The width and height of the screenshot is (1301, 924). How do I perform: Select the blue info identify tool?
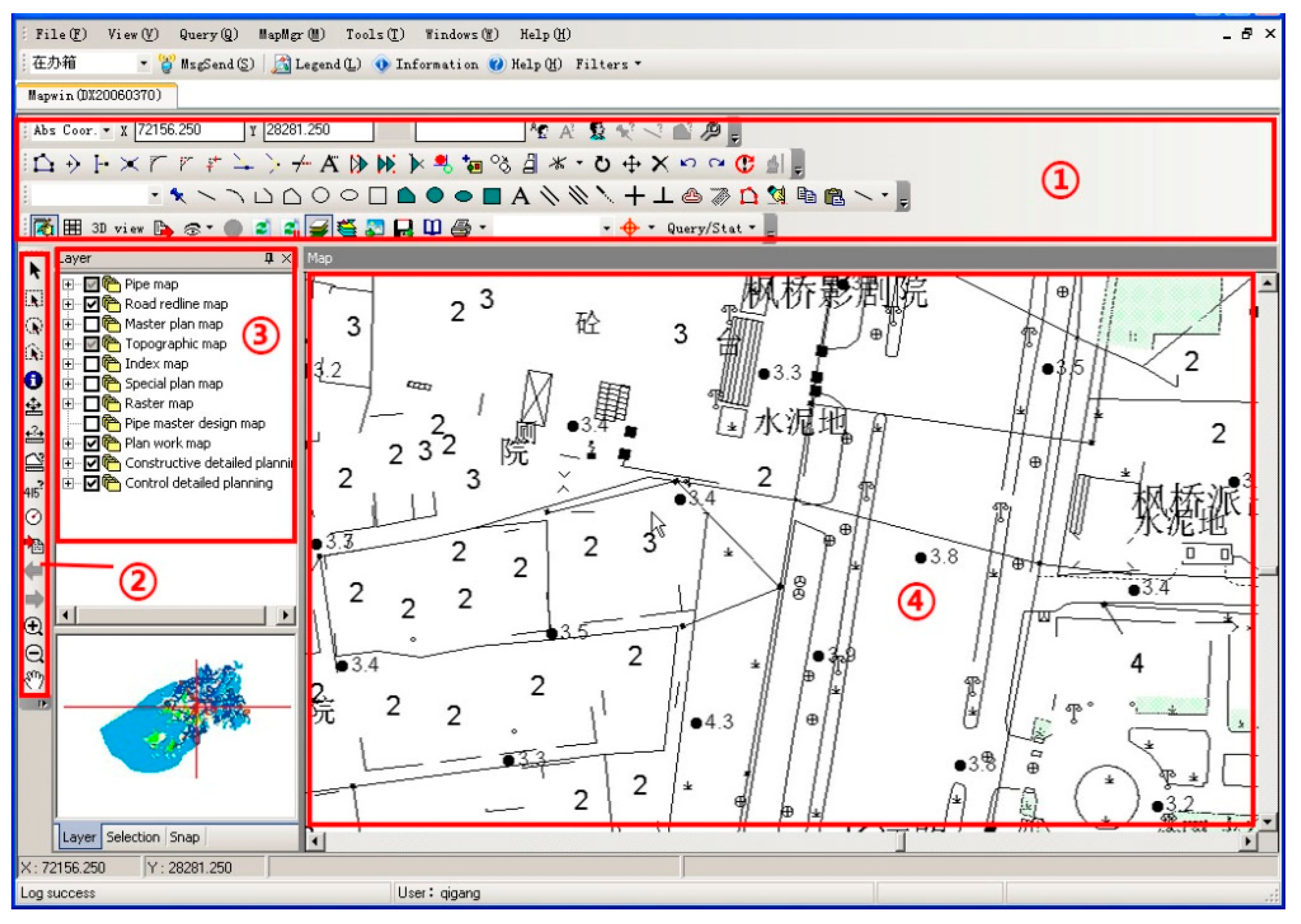click(x=33, y=380)
